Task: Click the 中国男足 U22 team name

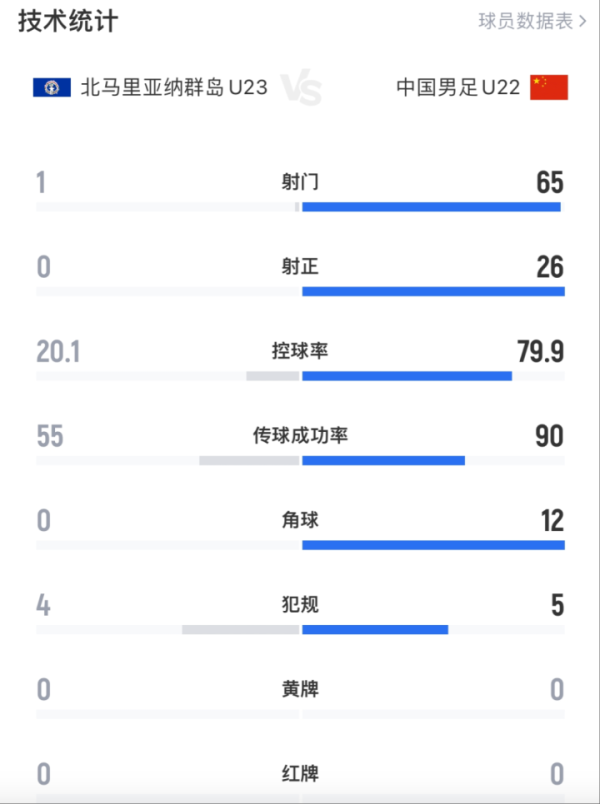Action: pyautogui.click(x=456, y=87)
